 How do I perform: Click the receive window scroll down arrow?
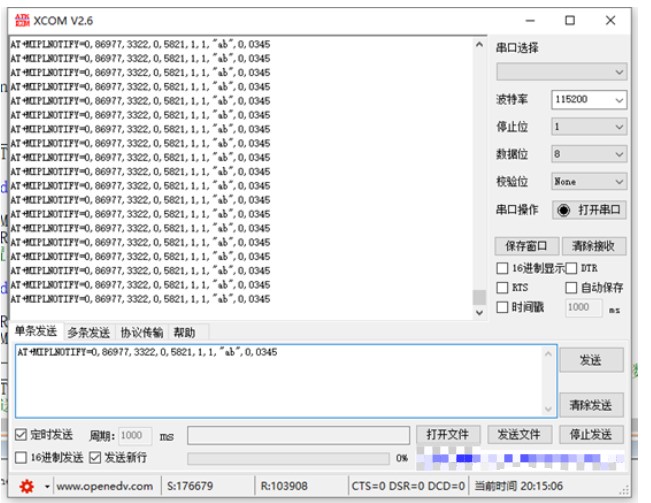tap(479, 313)
